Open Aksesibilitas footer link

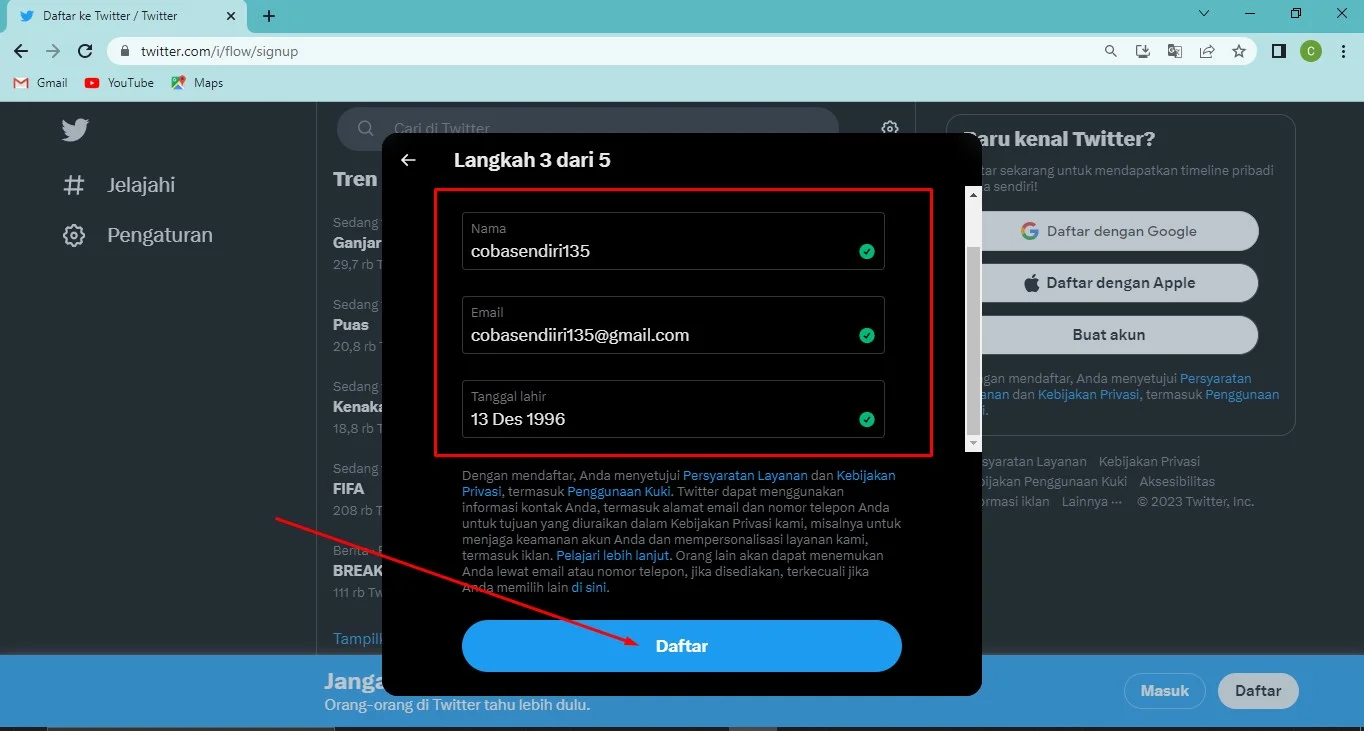(1177, 482)
